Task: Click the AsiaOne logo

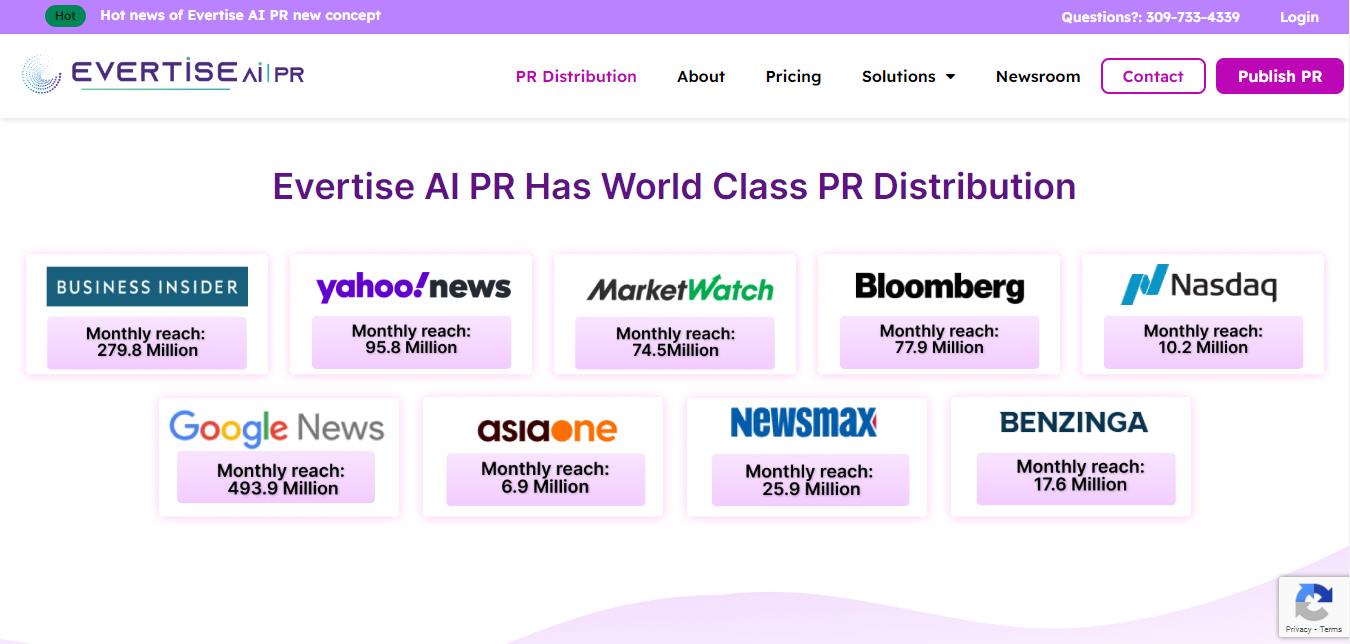Action: tap(546, 430)
